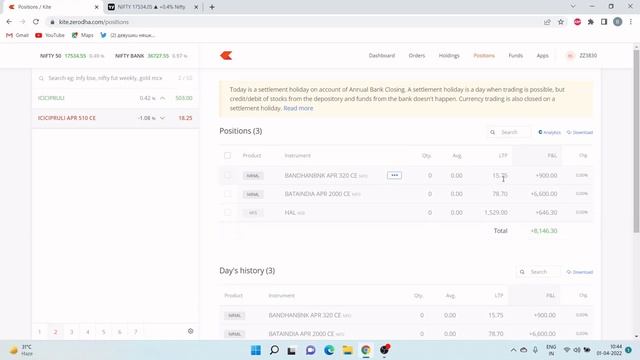Tick the BANDHANBNK APR 320 CE checkbox
This screenshot has width=640, height=360.
227,176
